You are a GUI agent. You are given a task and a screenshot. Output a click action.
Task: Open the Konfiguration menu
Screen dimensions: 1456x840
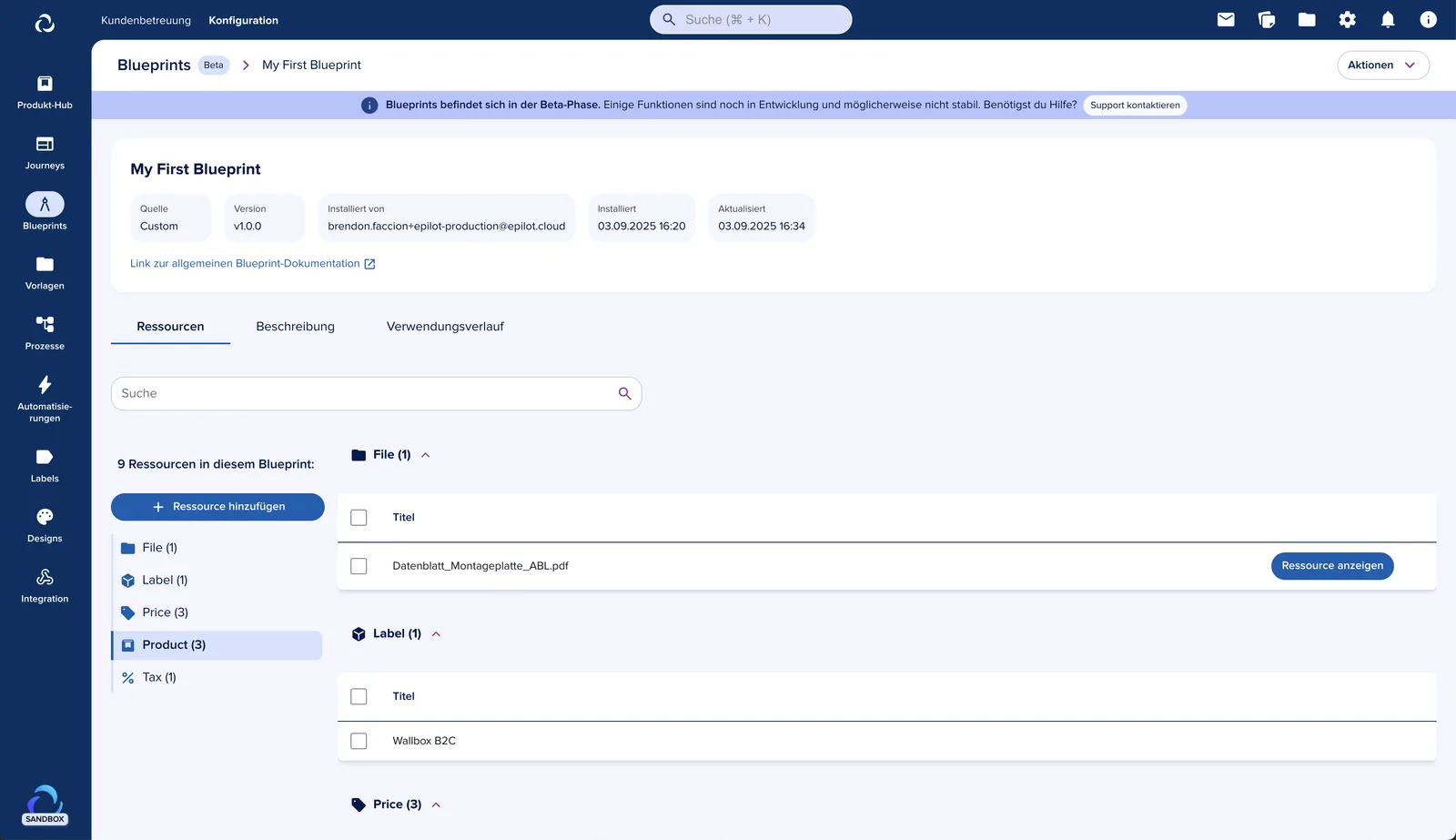tap(244, 20)
